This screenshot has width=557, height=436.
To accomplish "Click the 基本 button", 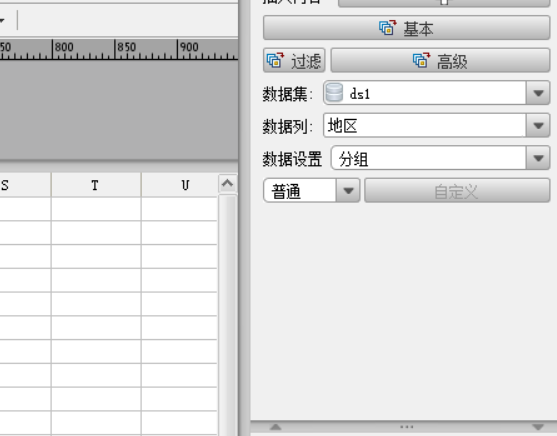I will [x=406, y=28].
